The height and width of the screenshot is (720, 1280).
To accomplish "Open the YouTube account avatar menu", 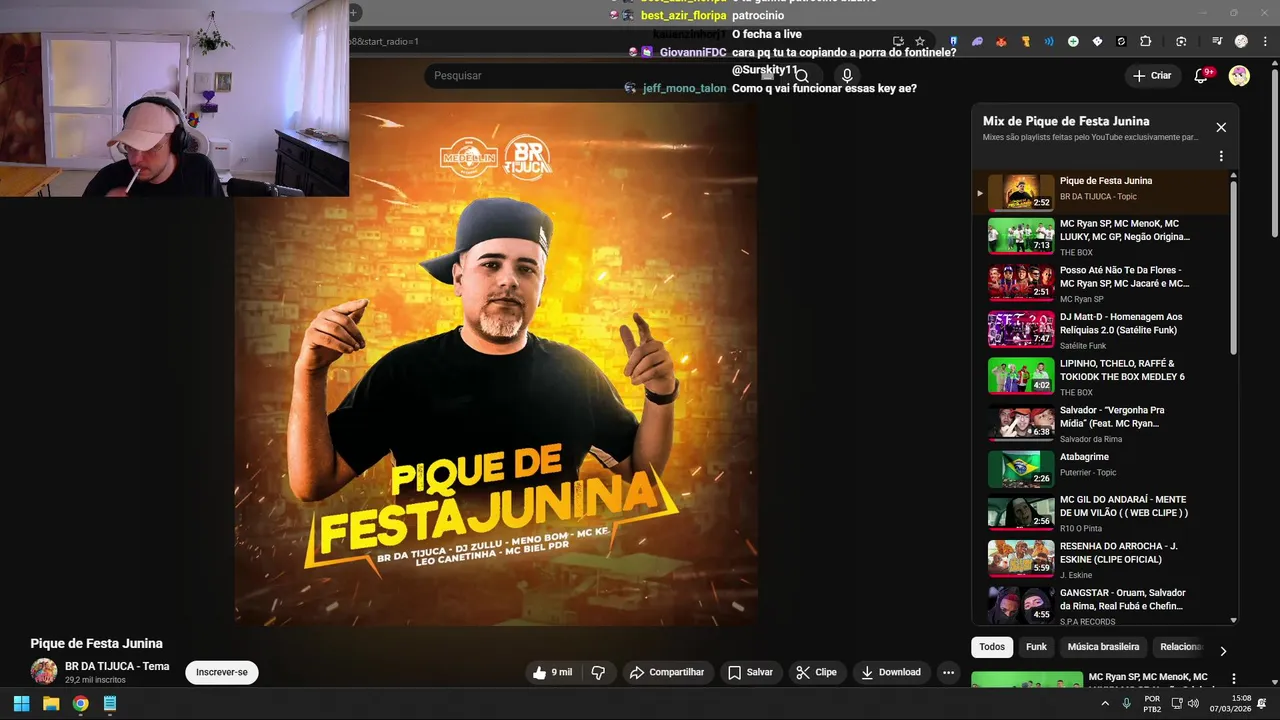I will 1239,76.
